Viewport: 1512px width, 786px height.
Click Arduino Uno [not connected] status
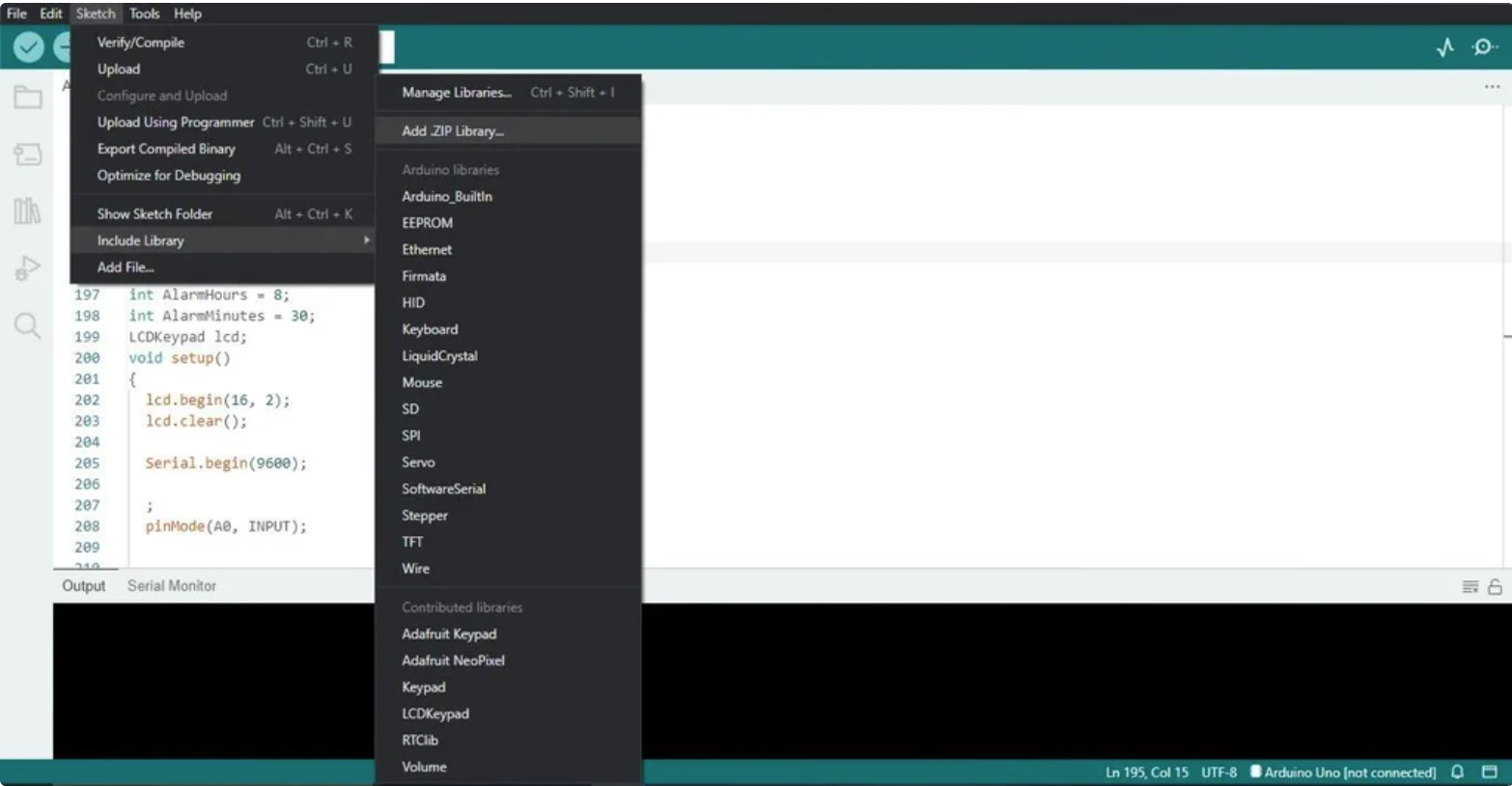pyautogui.click(x=1343, y=772)
